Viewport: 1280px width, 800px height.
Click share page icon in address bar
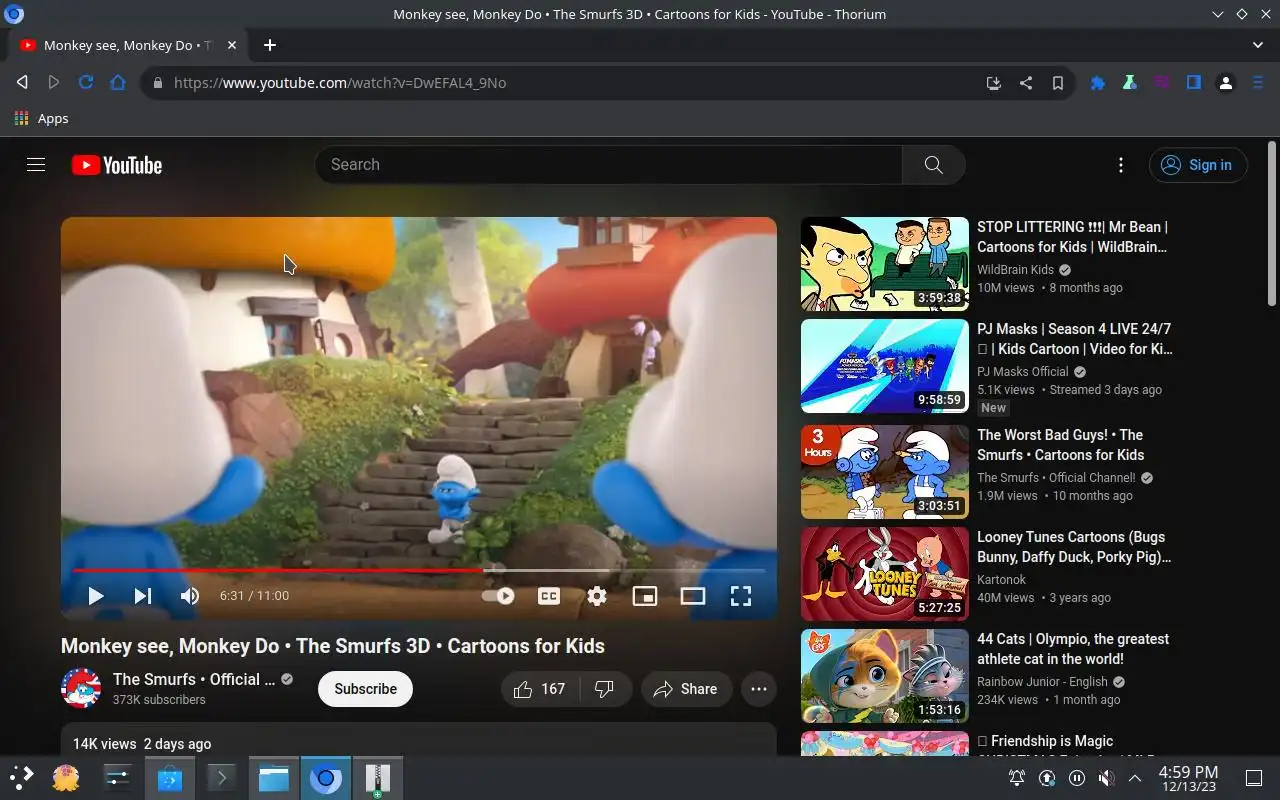pyautogui.click(x=1026, y=83)
